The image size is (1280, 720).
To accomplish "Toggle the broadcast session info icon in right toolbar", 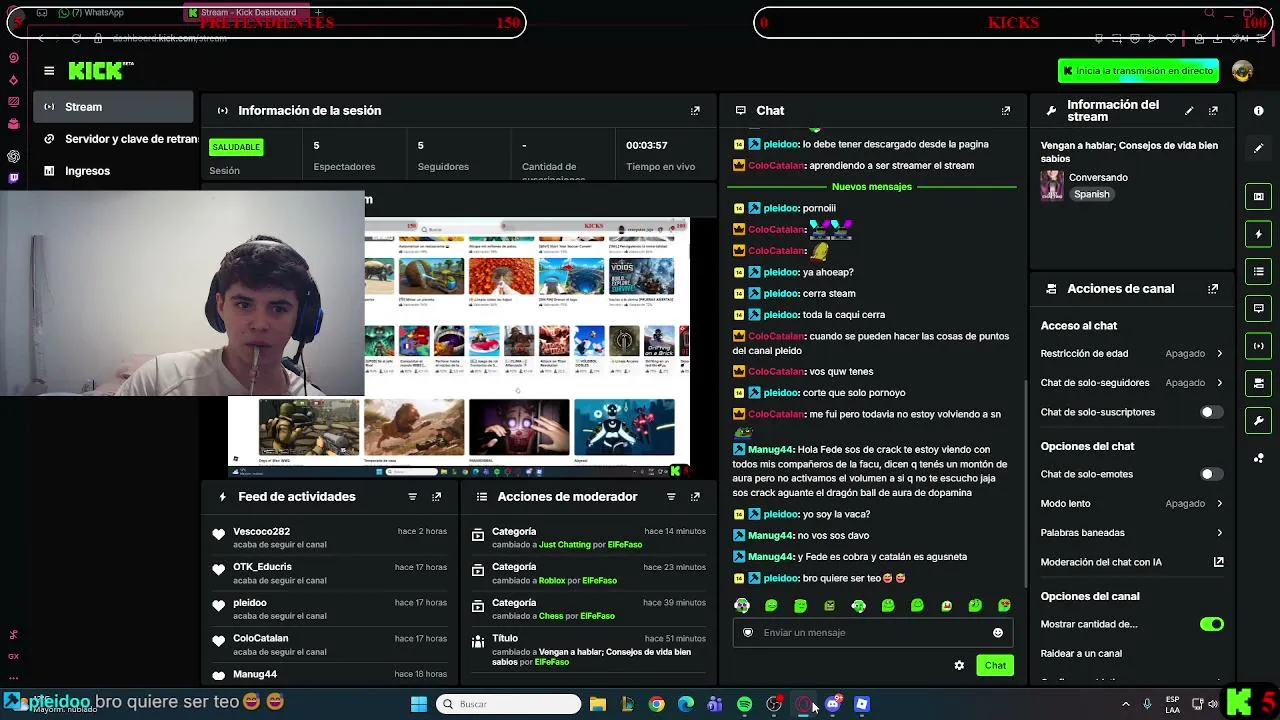I will coord(1259,346).
